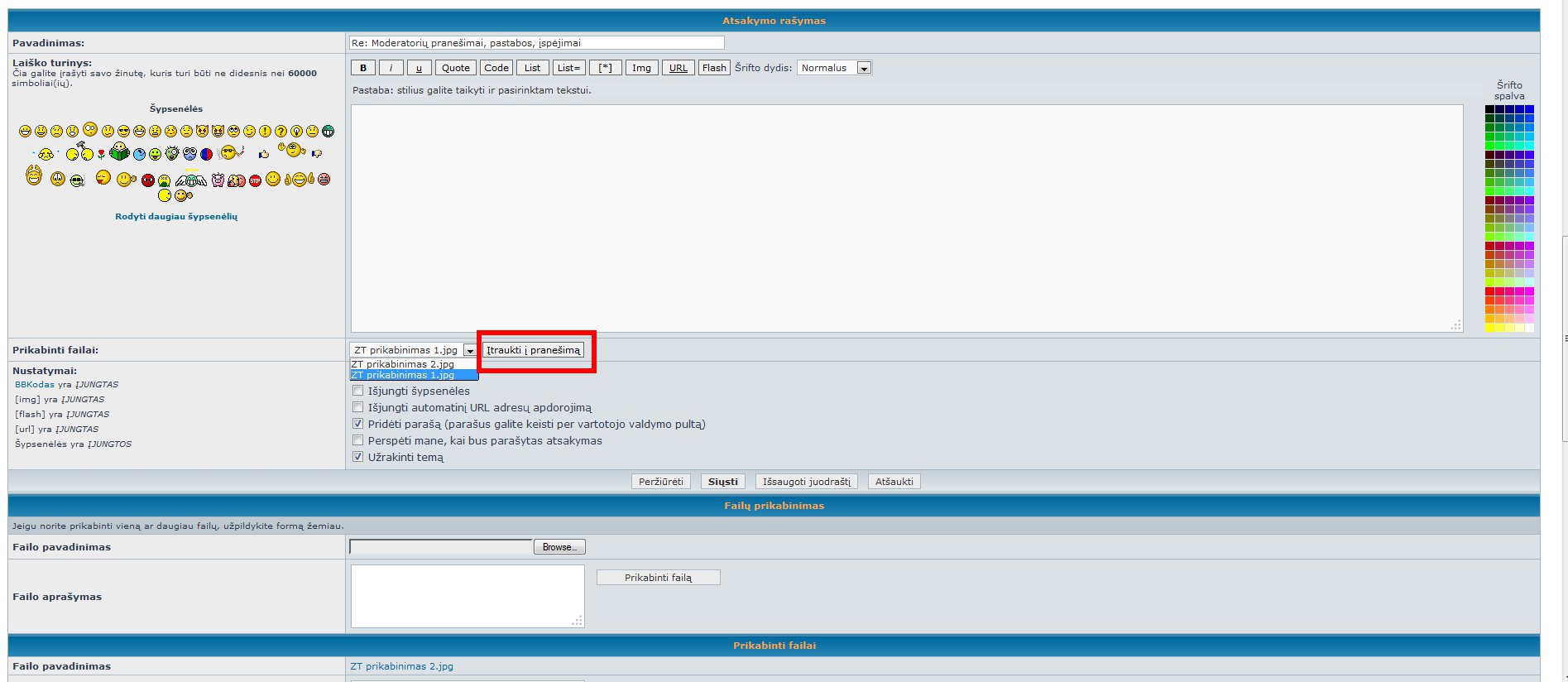1568x682 pixels.
Task: Toggle bold B formatting button
Action: point(362,68)
